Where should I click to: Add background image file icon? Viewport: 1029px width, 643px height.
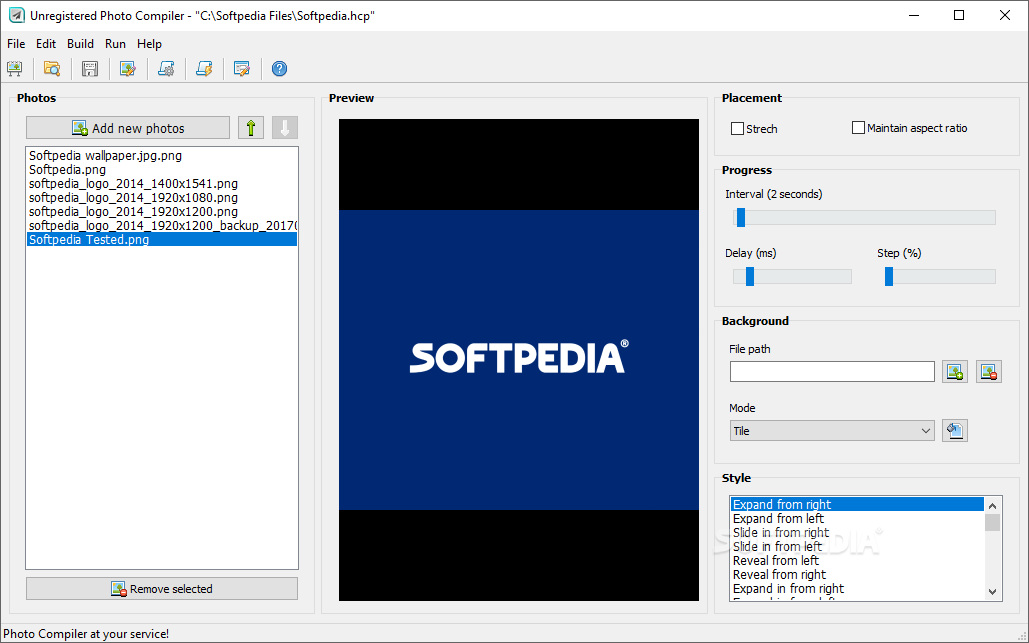(x=955, y=372)
